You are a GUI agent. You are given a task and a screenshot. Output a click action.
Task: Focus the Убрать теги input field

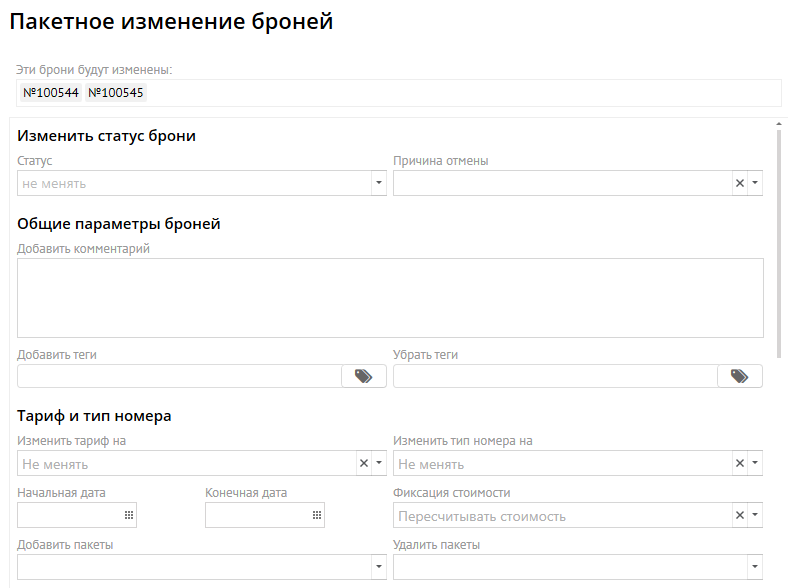(x=555, y=376)
